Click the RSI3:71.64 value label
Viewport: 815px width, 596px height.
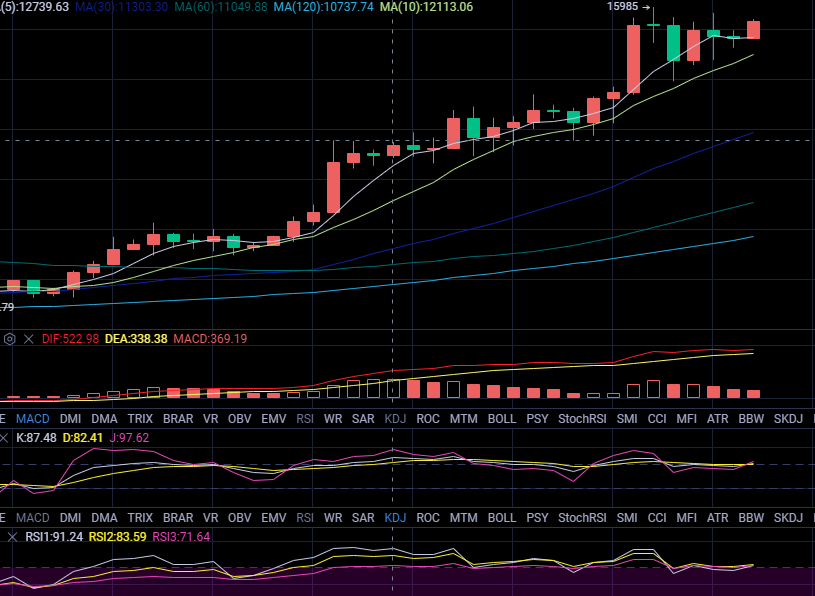(x=181, y=537)
